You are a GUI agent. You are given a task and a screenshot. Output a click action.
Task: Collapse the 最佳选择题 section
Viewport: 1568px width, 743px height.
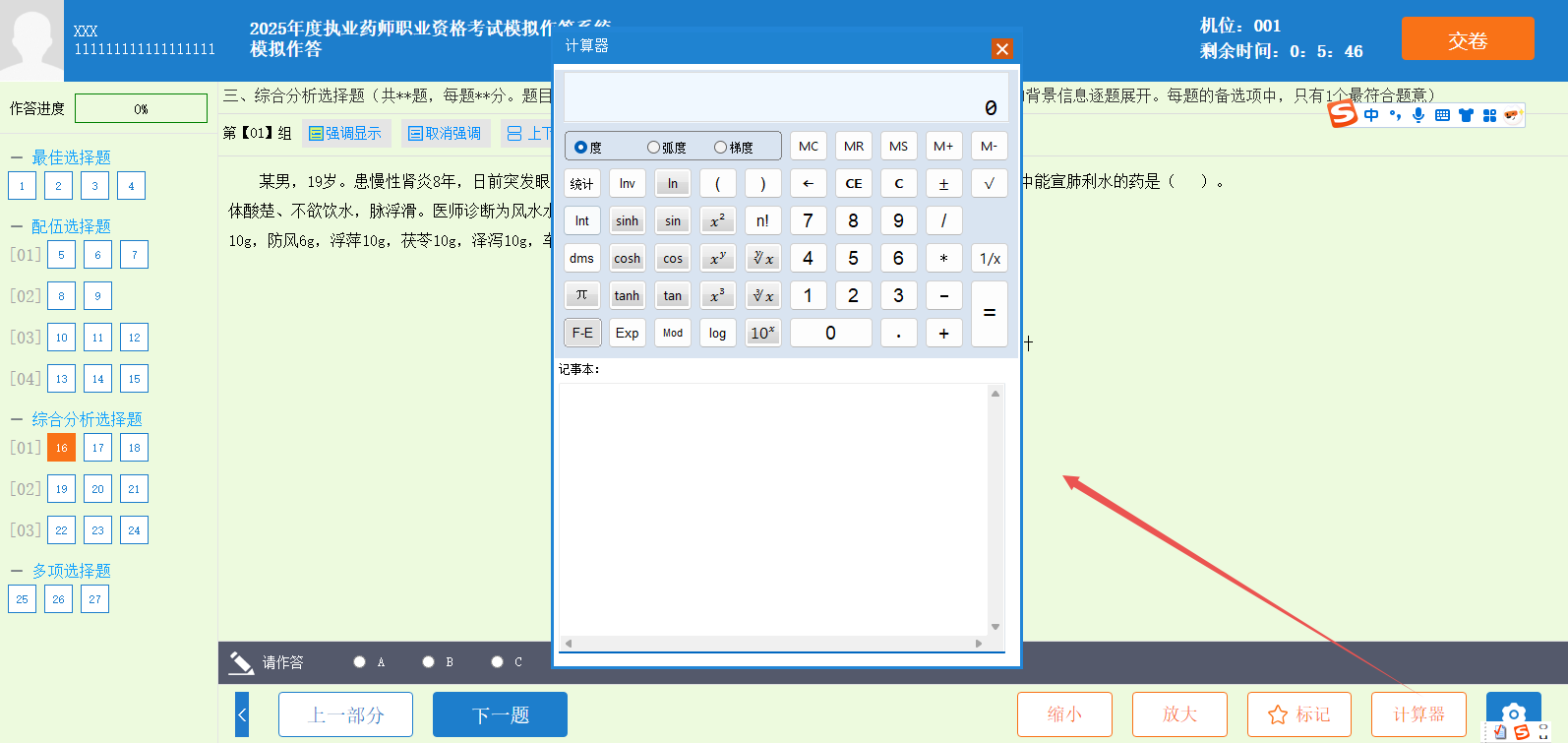(17, 157)
